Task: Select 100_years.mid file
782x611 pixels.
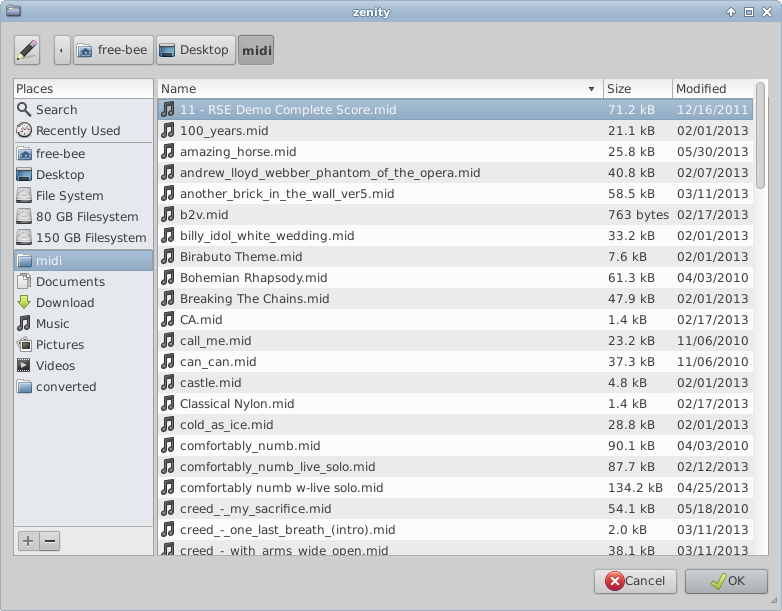Action: (x=455, y=131)
